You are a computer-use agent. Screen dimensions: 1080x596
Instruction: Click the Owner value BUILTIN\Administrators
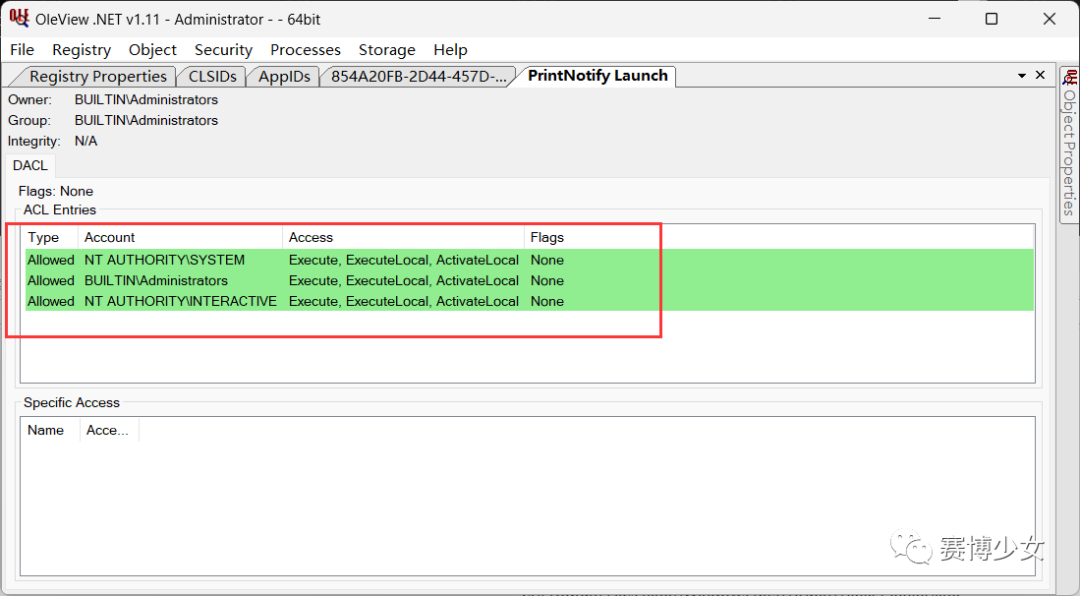(146, 99)
